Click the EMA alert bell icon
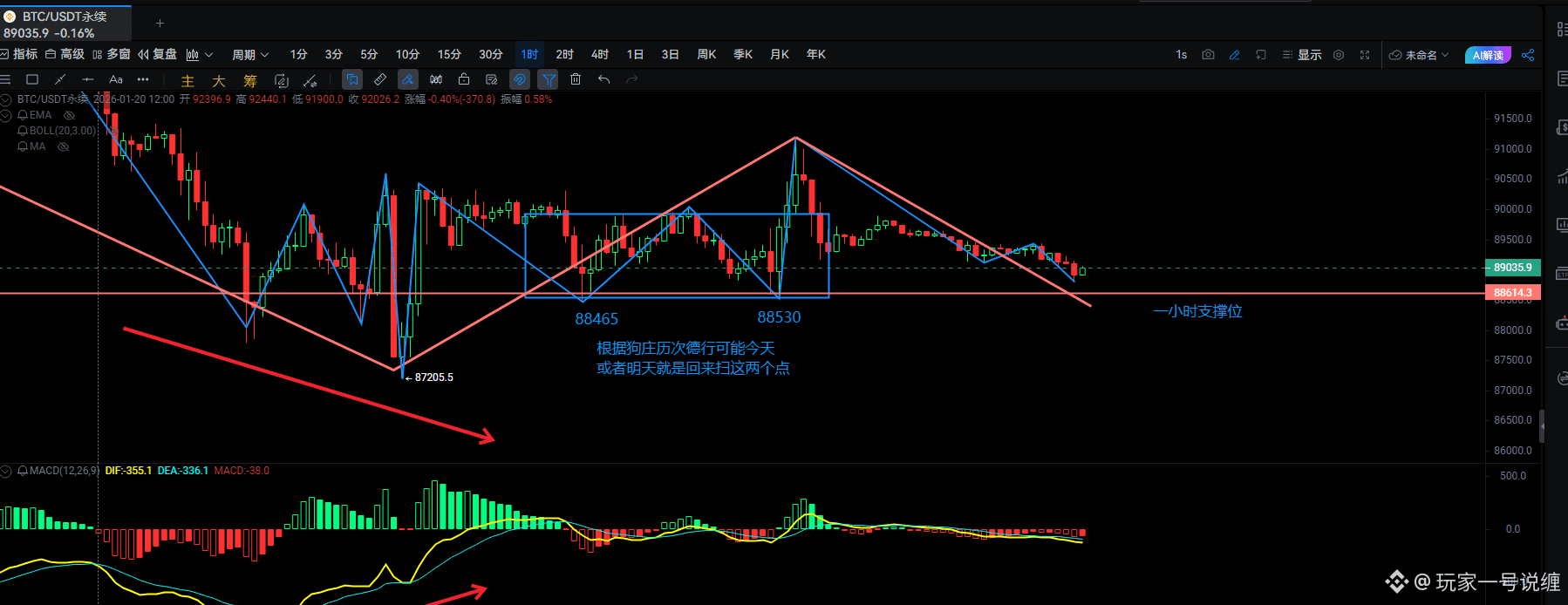This screenshot has height=605, width=1568. (x=23, y=115)
